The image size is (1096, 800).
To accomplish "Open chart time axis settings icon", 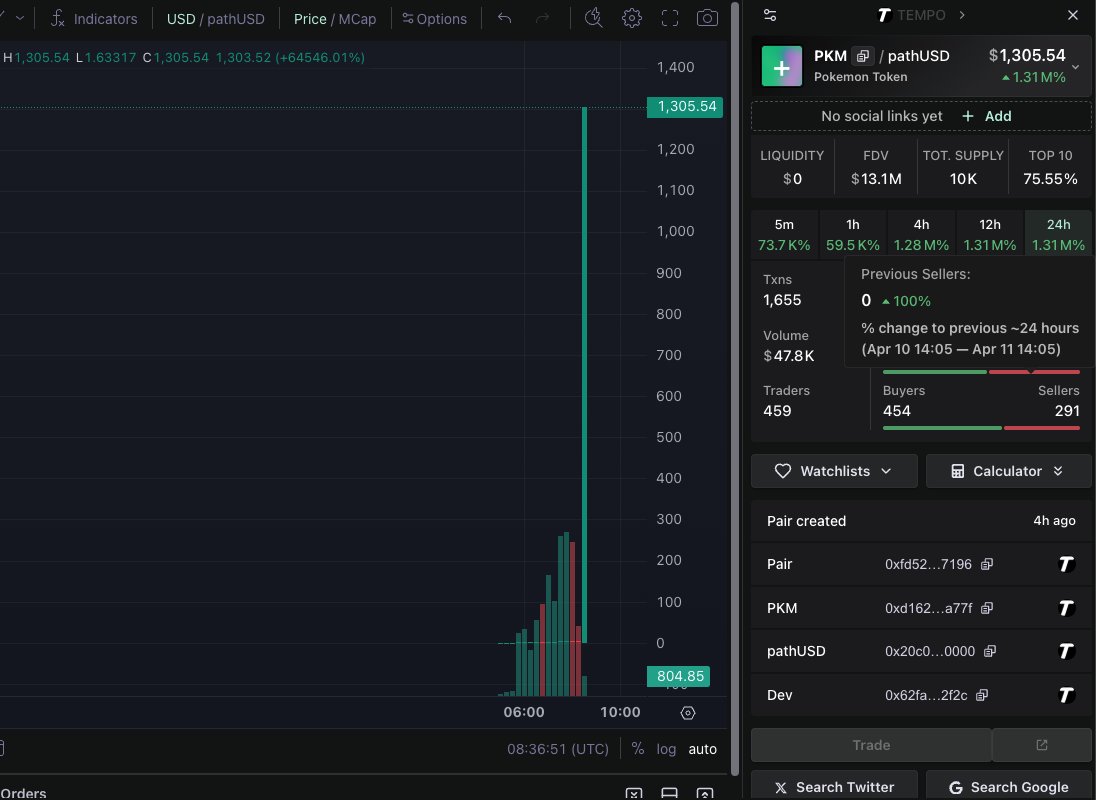I will coord(688,713).
